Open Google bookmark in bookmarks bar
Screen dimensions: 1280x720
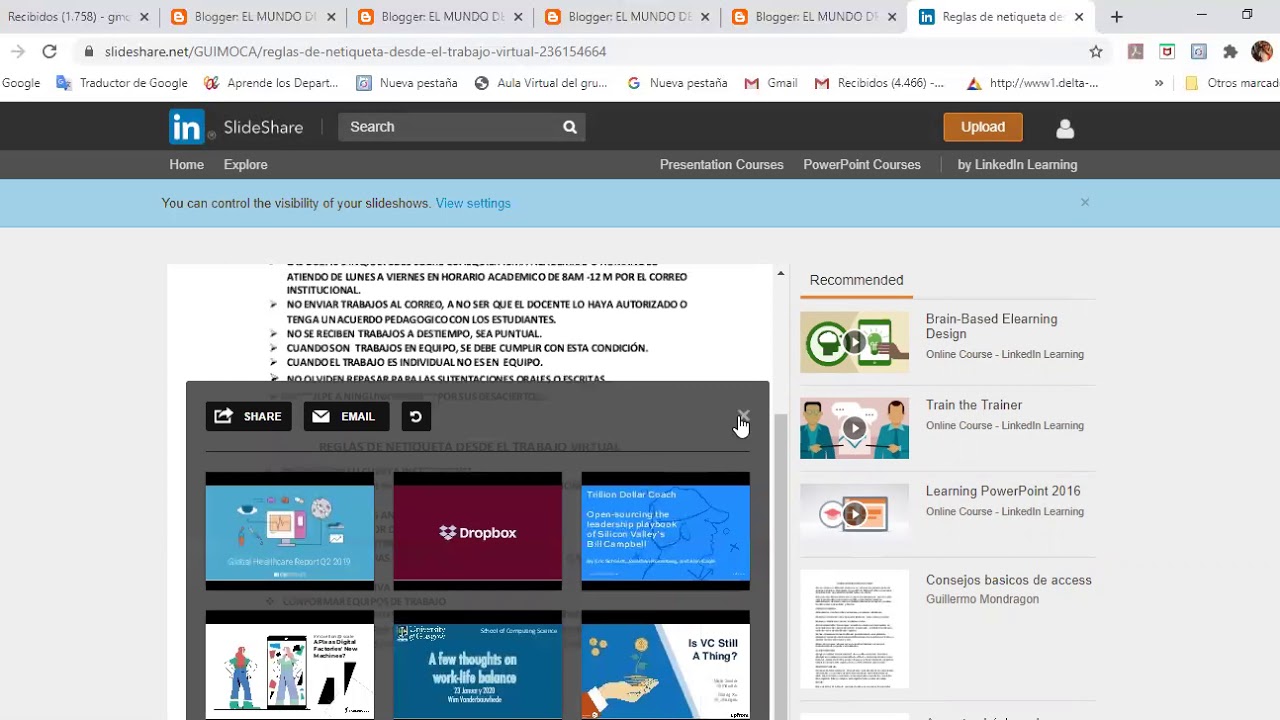coord(20,83)
